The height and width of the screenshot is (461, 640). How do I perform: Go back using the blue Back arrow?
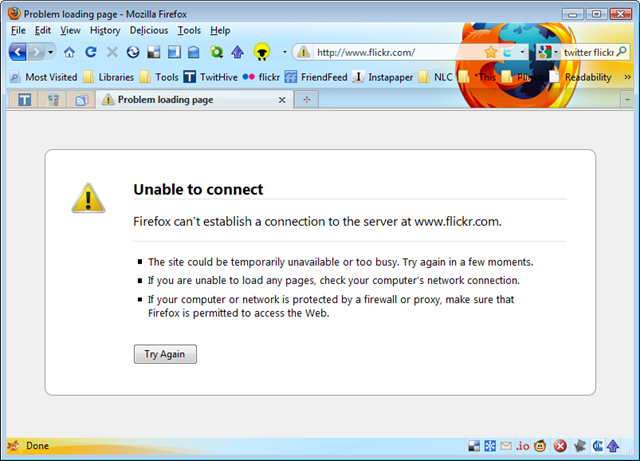pyautogui.click(x=18, y=52)
